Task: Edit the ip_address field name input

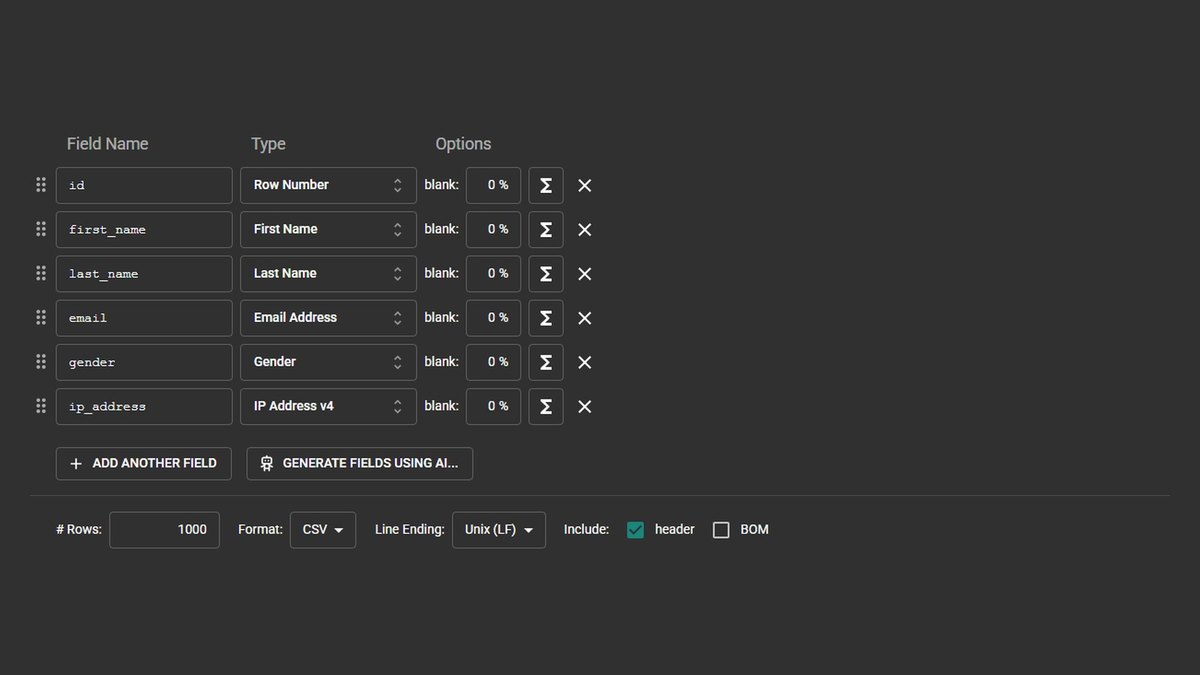Action: pos(144,406)
